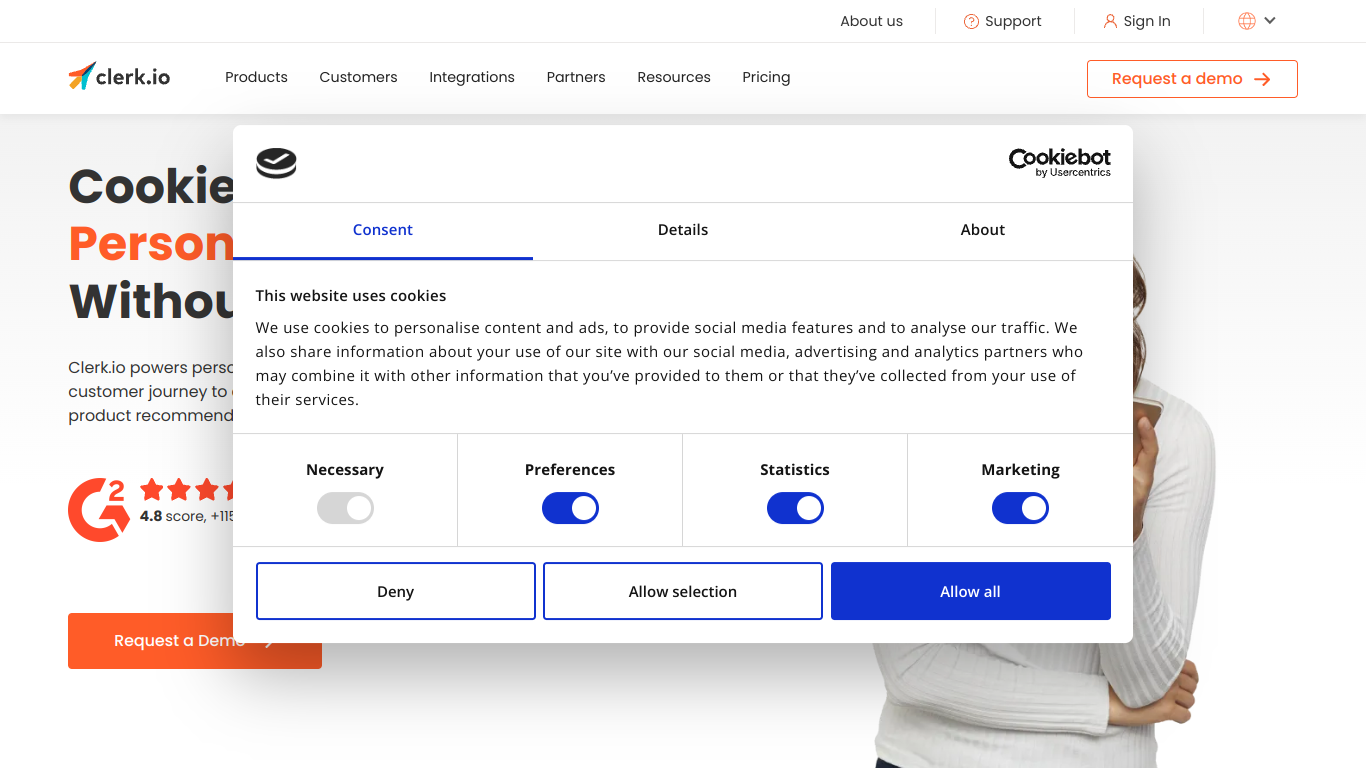The width and height of the screenshot is (1366, 768).
Task: Disable the Preferences cookies switch
Action: (x=570, y=508)
